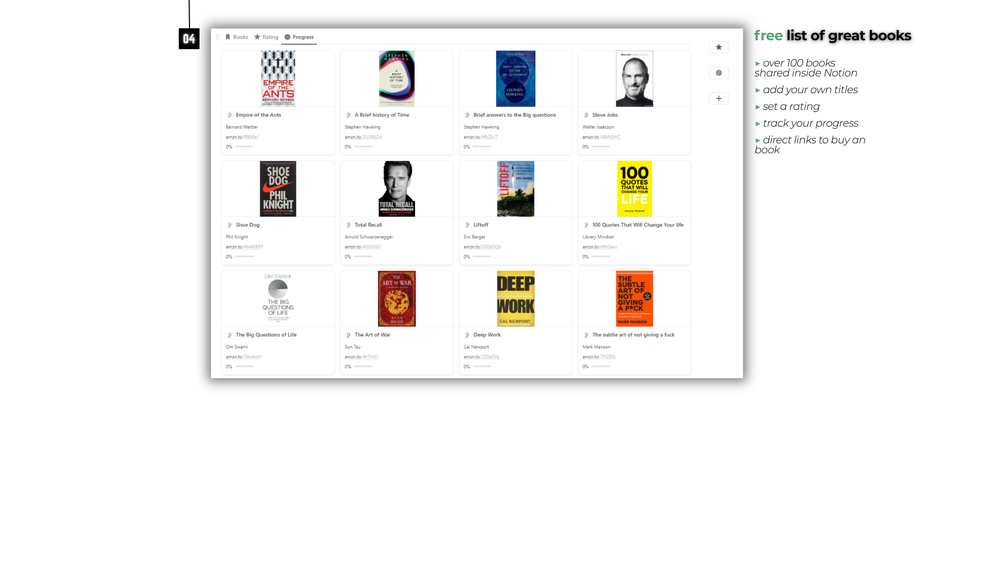Click 0% progress bar on Deep Work card
This screenshot has height=565, width=1005.
482,366
